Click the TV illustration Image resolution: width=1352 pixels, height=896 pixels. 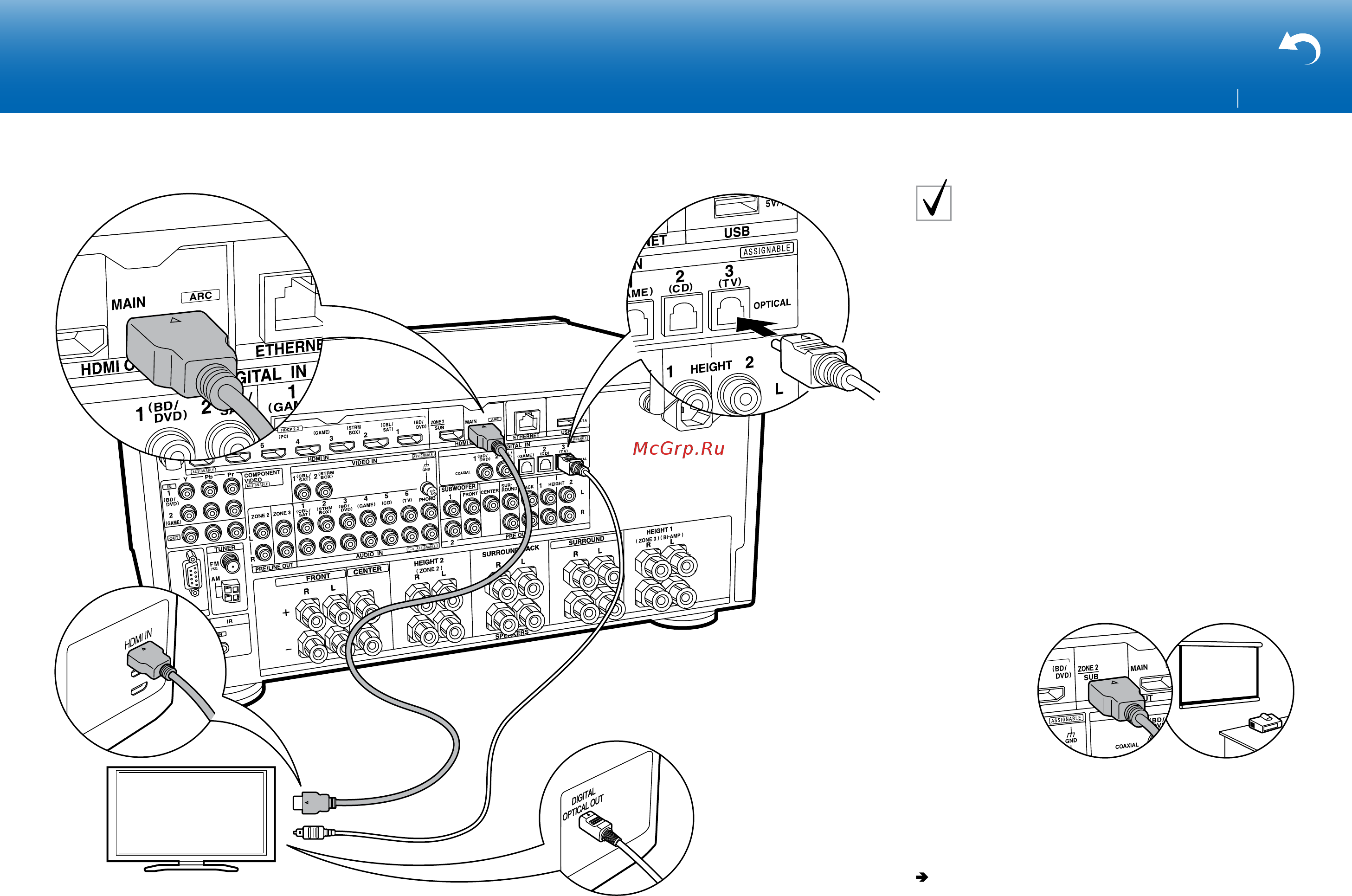pos(192,819)
